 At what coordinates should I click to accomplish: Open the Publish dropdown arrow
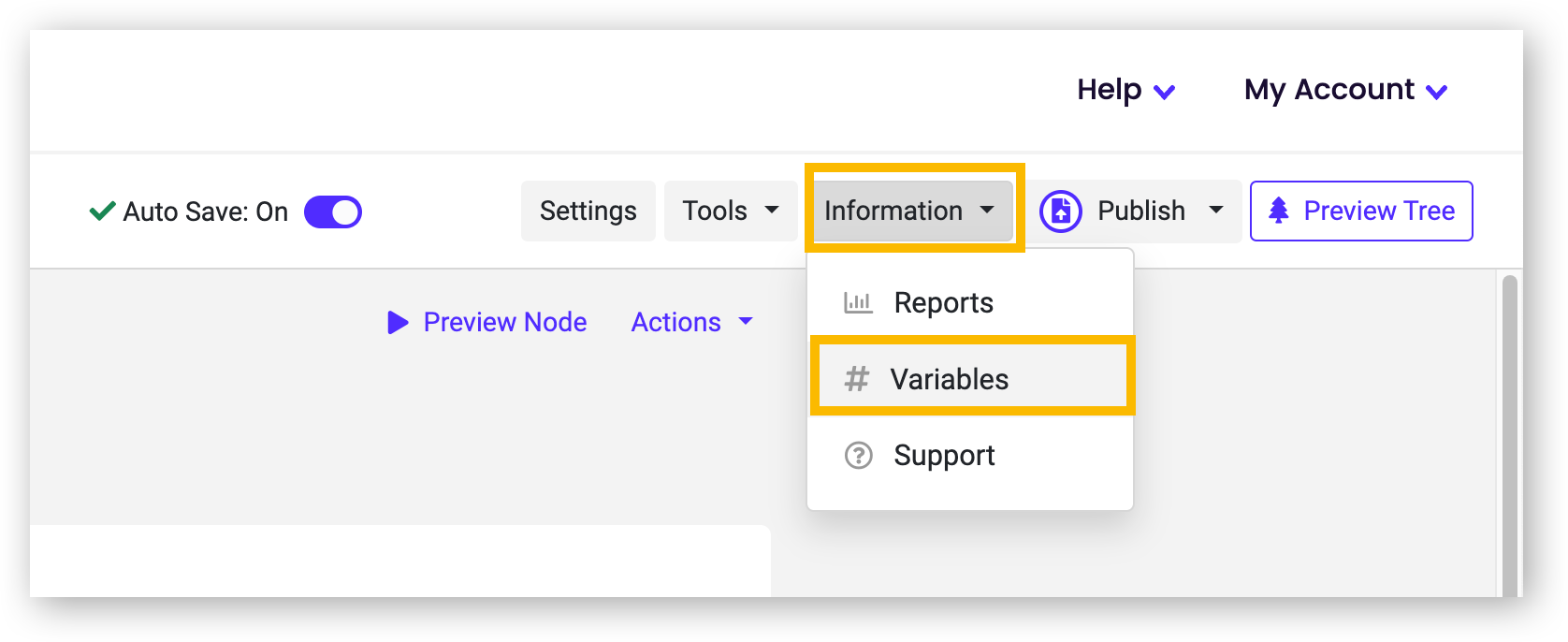click(x=1216, y=211)
